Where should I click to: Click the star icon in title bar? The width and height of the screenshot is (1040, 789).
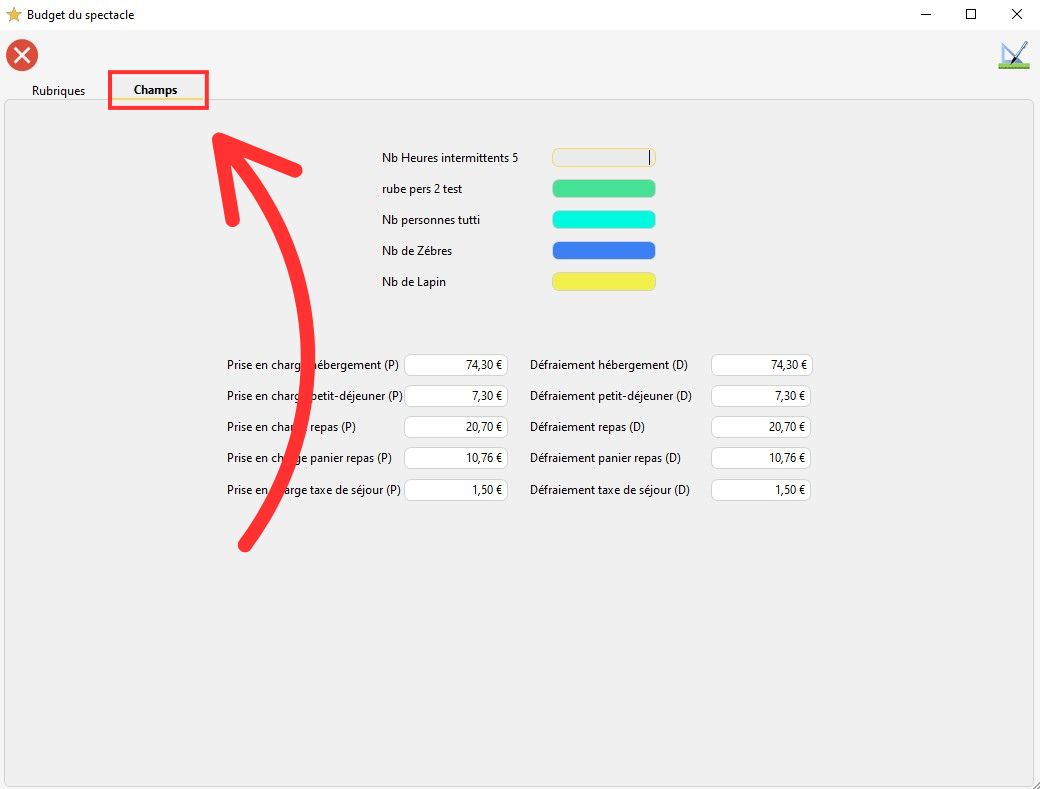[x=14, y=15]
